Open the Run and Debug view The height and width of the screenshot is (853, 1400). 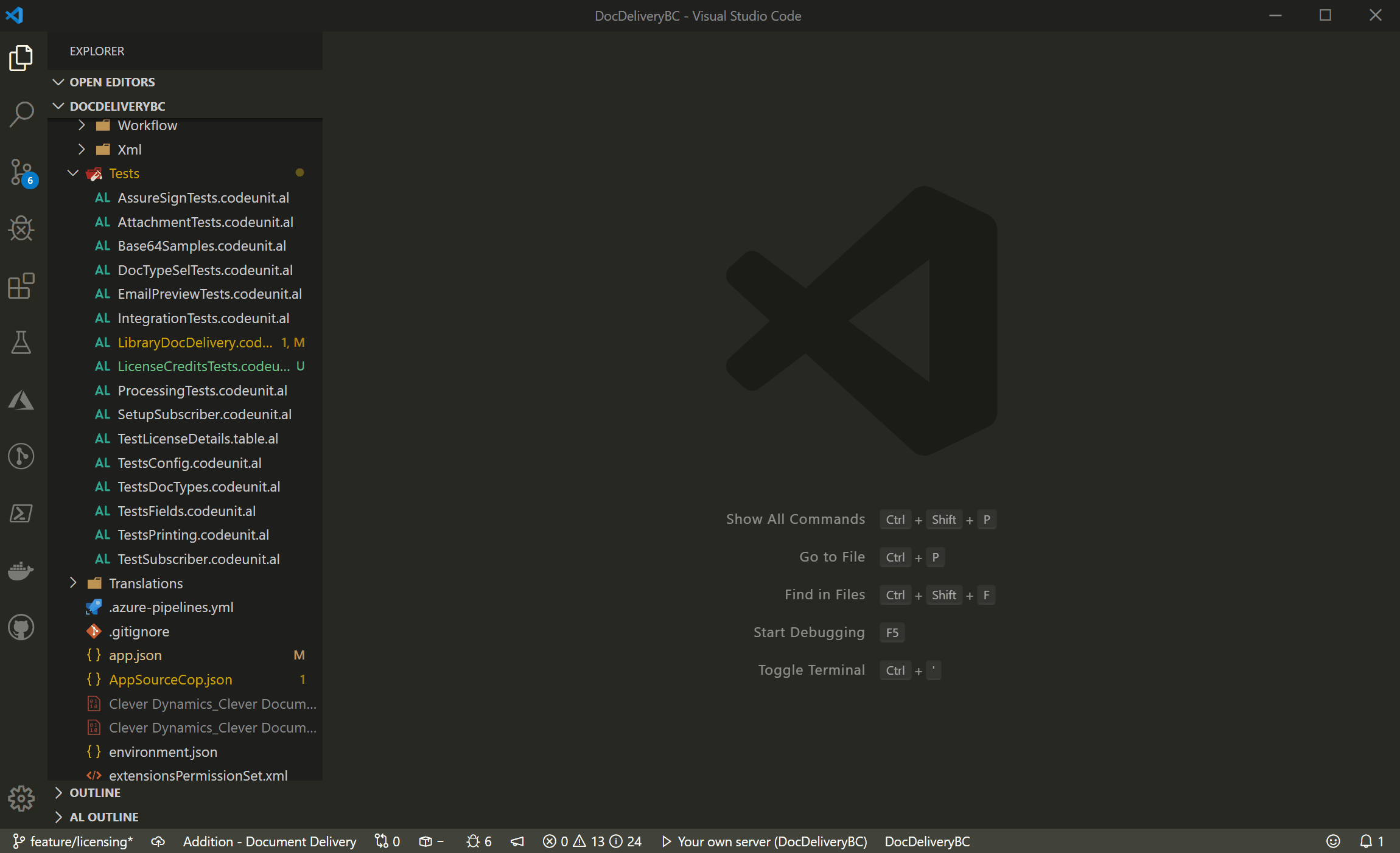pos(21,229)
